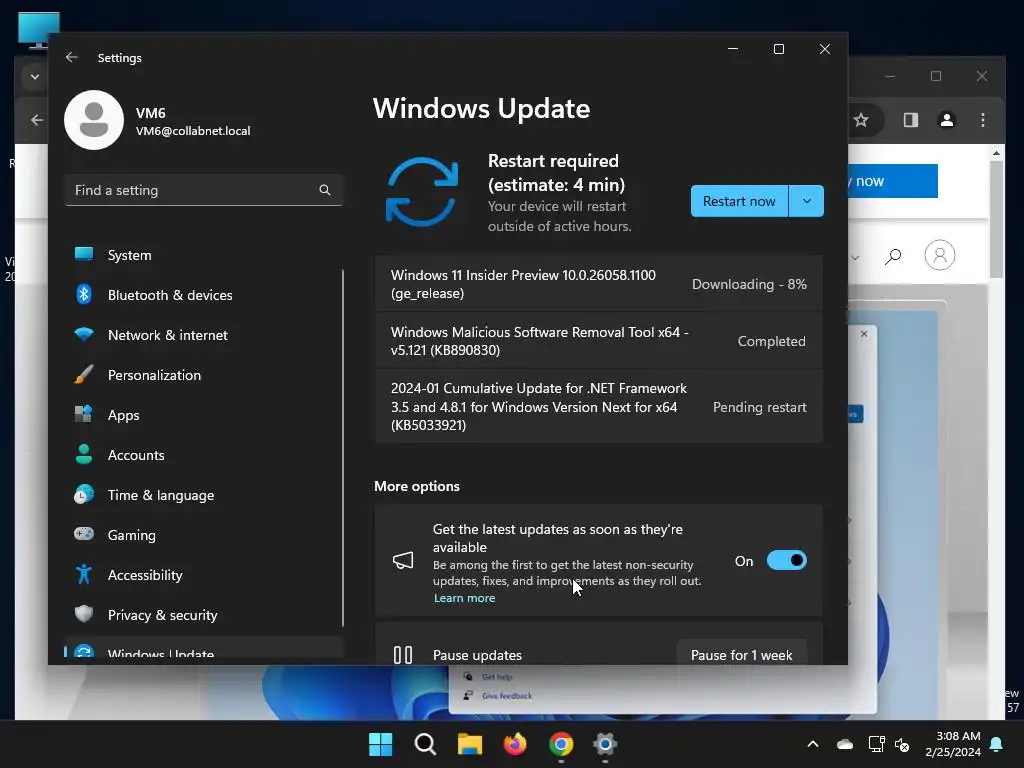
Task: Click the Privacy shield icon
Action: pyautogui.click(x=84, y=614)
